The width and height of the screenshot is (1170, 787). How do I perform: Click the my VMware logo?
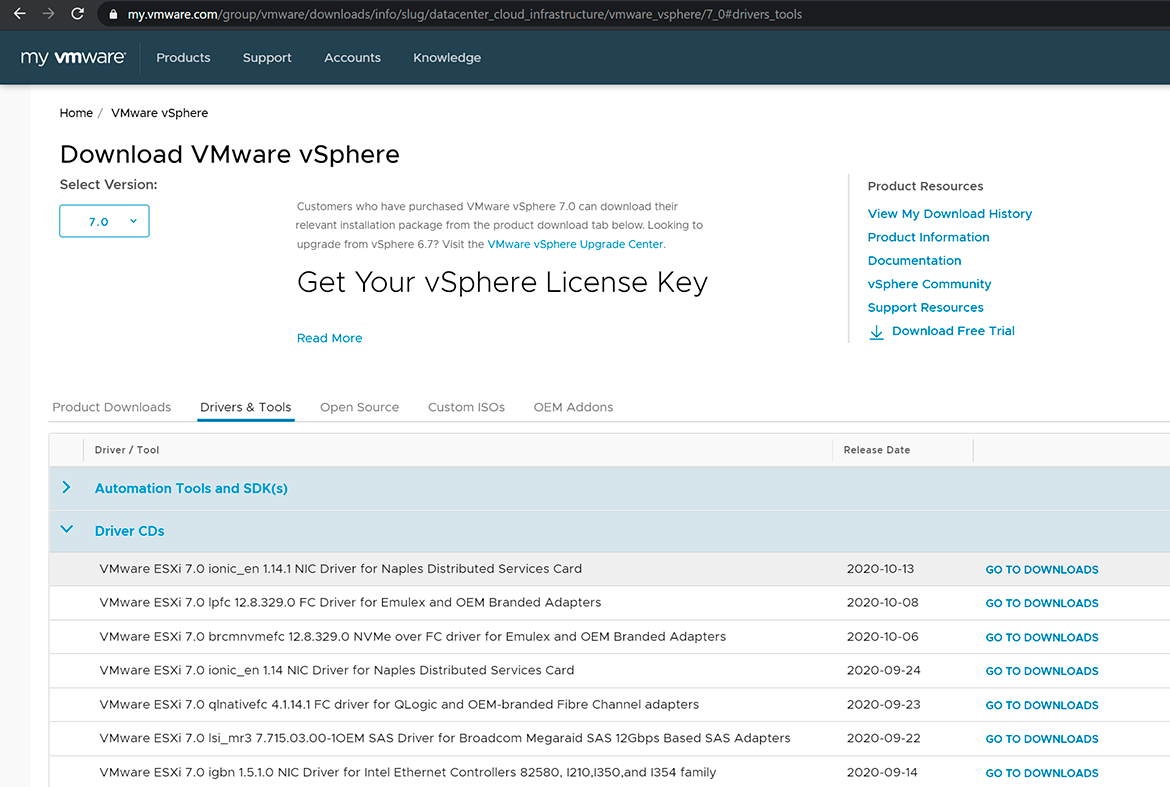[73, 57]
